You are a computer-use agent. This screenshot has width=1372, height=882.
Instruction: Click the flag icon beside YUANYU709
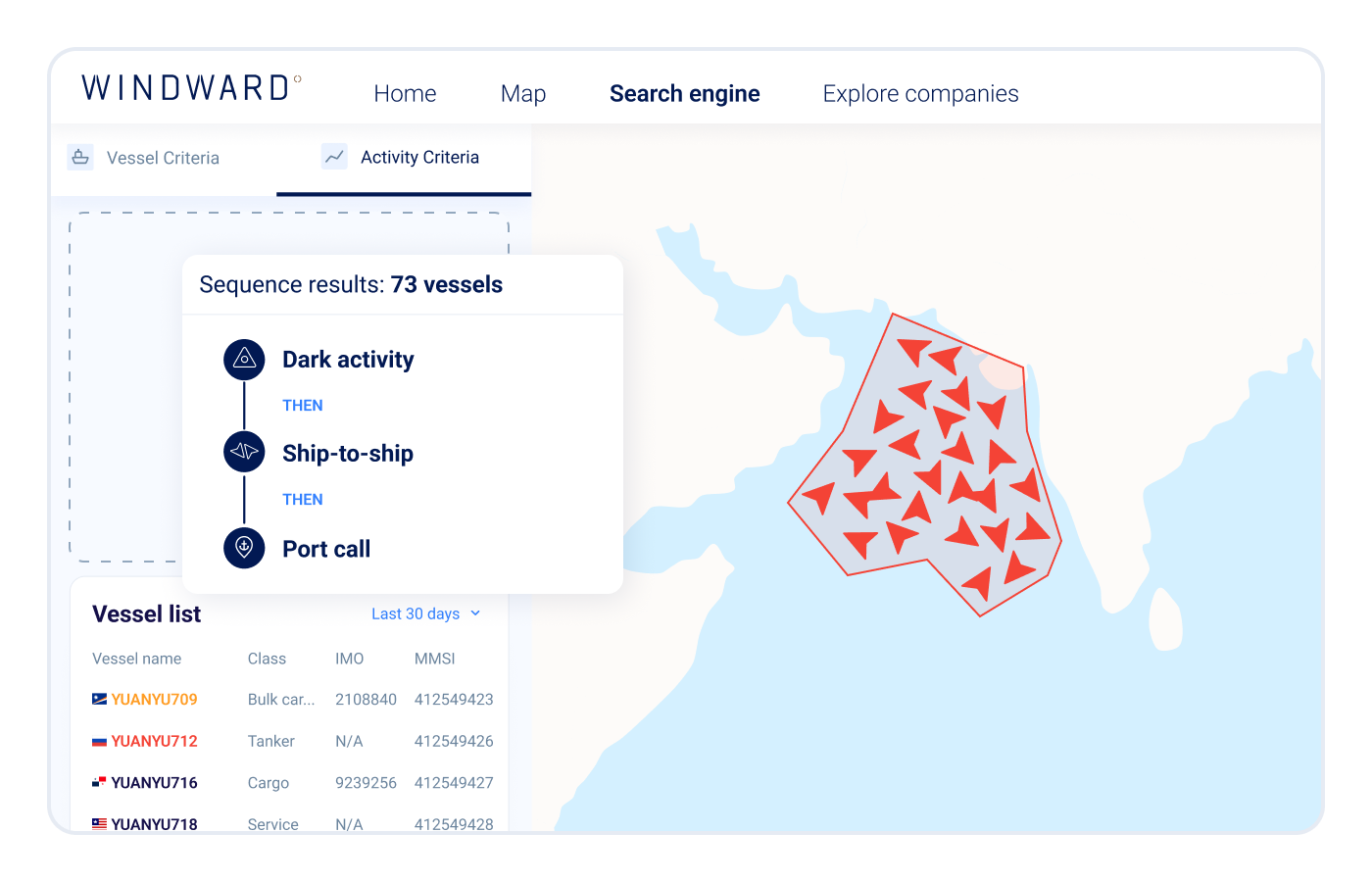point(99,699)
